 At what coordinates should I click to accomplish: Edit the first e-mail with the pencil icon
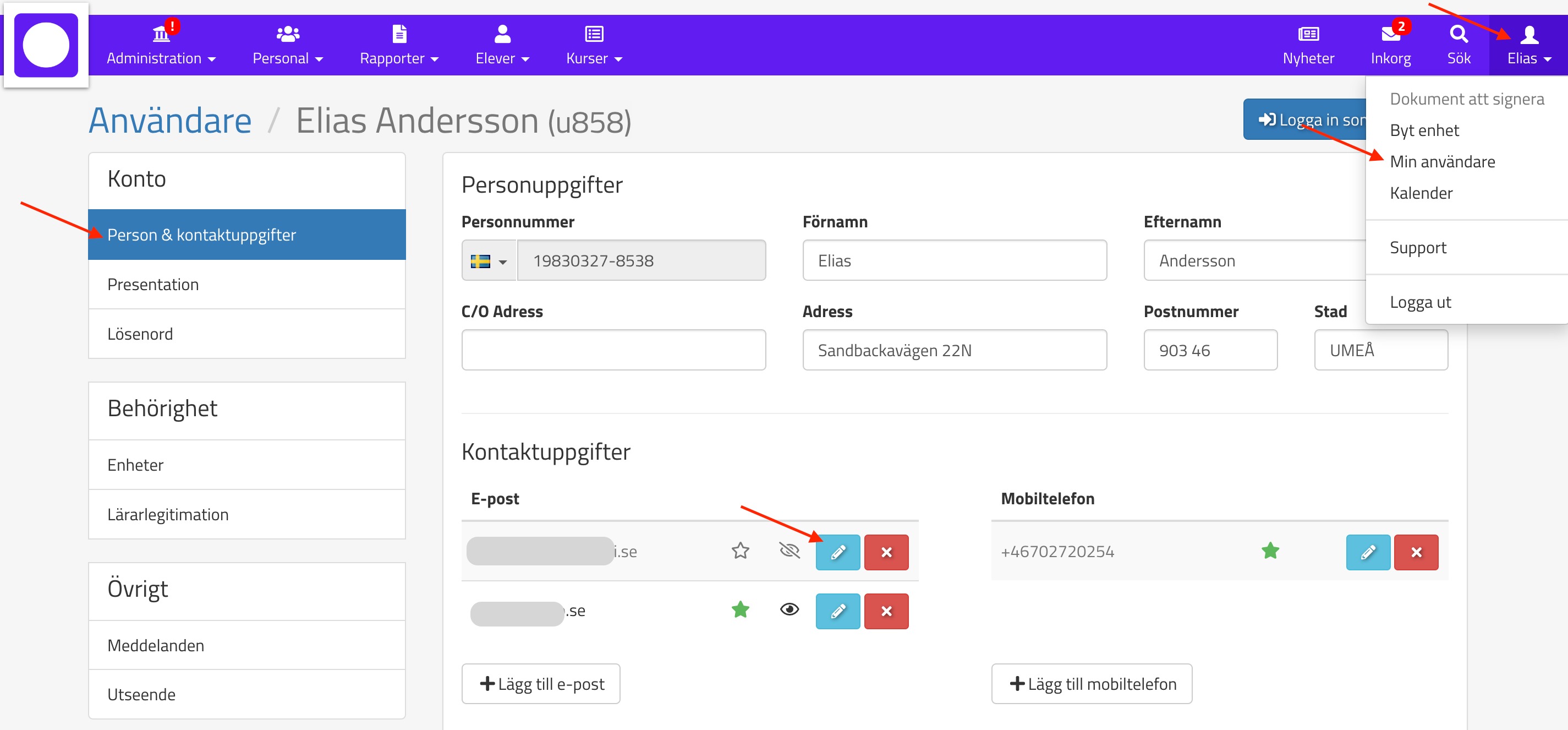tap(837, 552)
